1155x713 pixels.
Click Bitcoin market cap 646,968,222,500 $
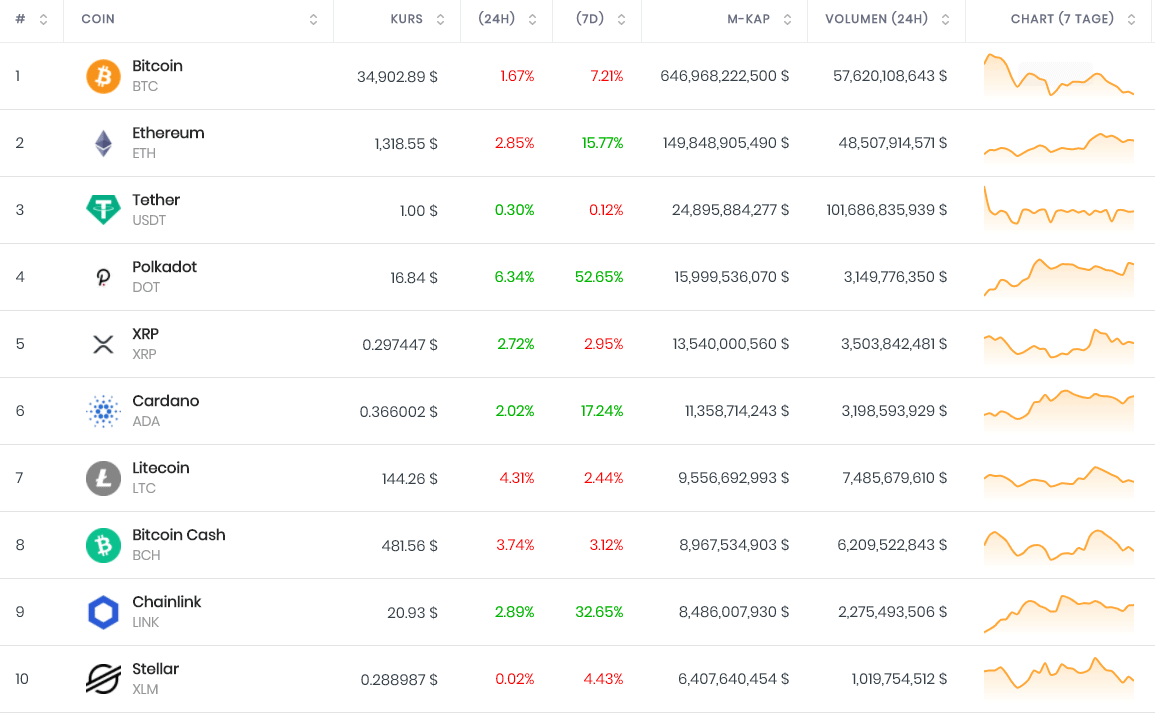(x=725, y=76)
